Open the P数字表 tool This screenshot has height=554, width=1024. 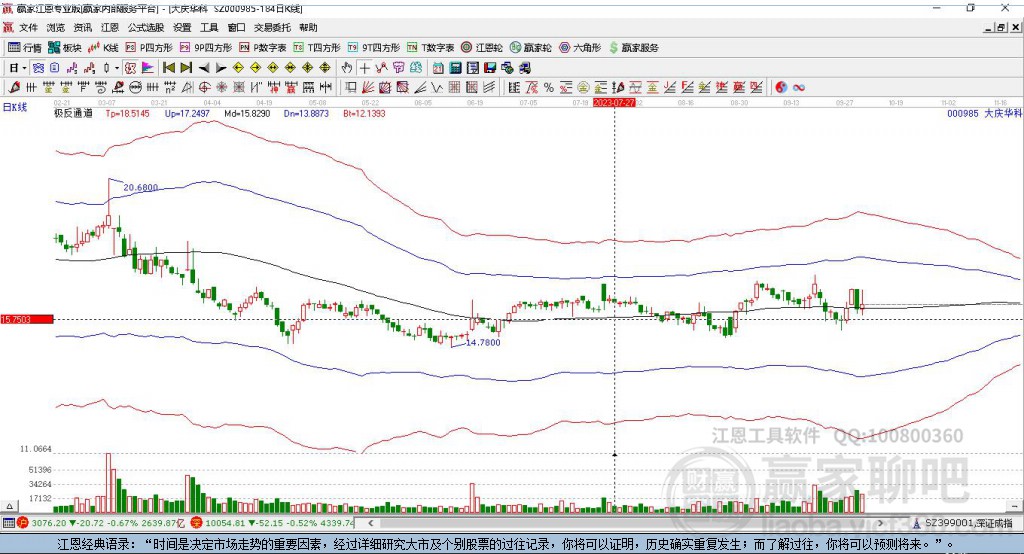click(x=263, y=48)
